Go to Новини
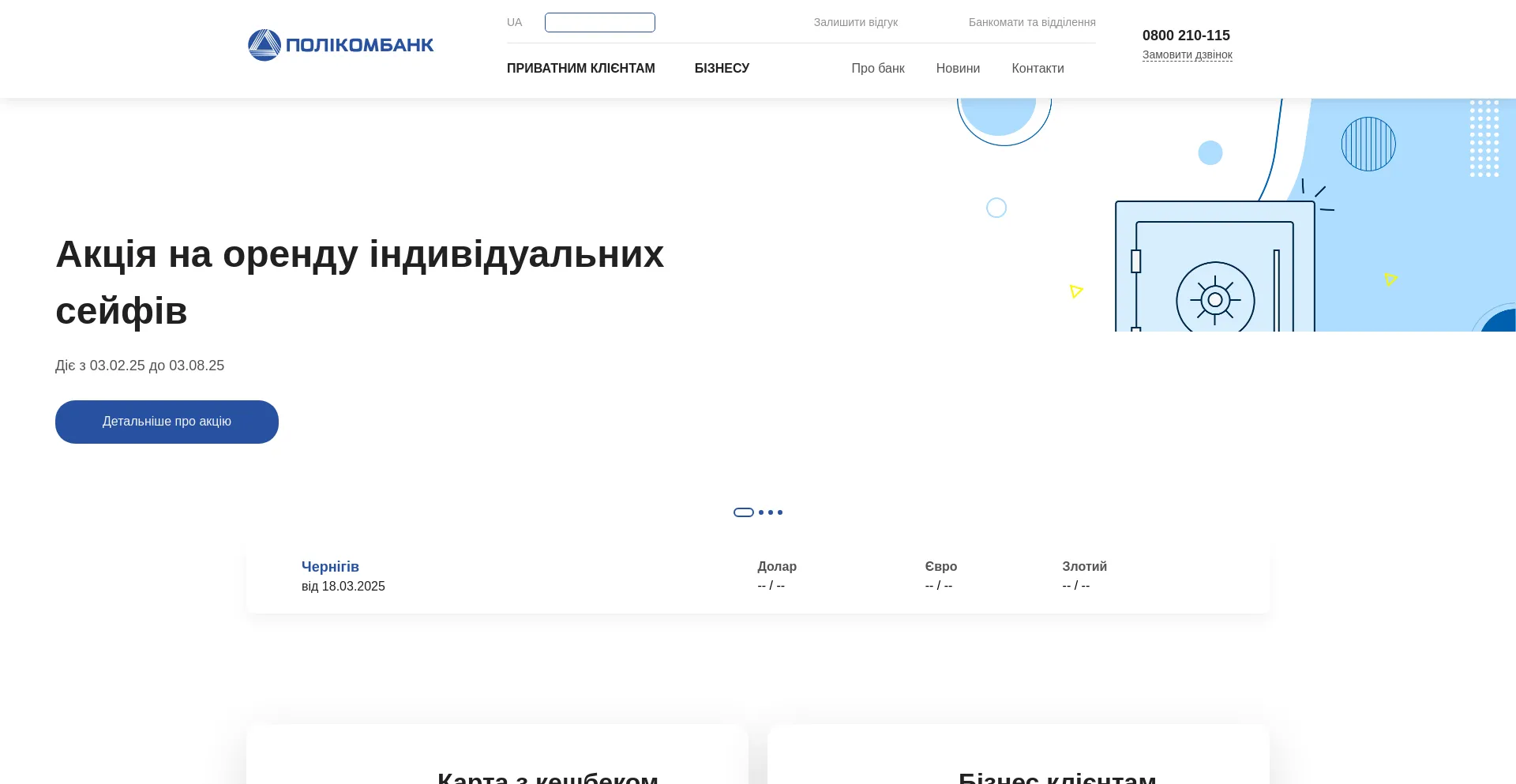The width and height of the screenshot is (1516, 784). pos(958,69)
